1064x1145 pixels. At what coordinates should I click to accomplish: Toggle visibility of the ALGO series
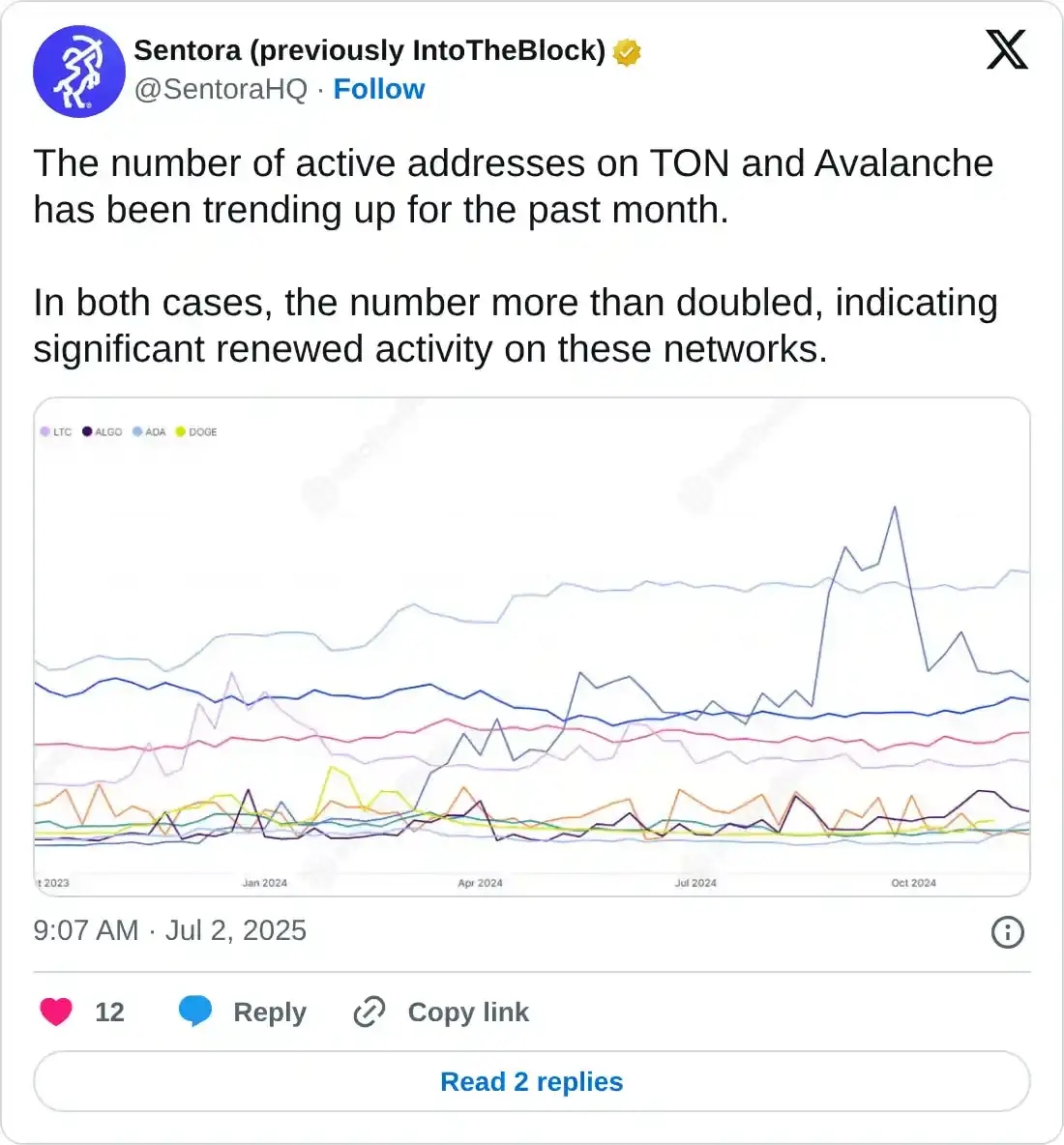[102, 432]
